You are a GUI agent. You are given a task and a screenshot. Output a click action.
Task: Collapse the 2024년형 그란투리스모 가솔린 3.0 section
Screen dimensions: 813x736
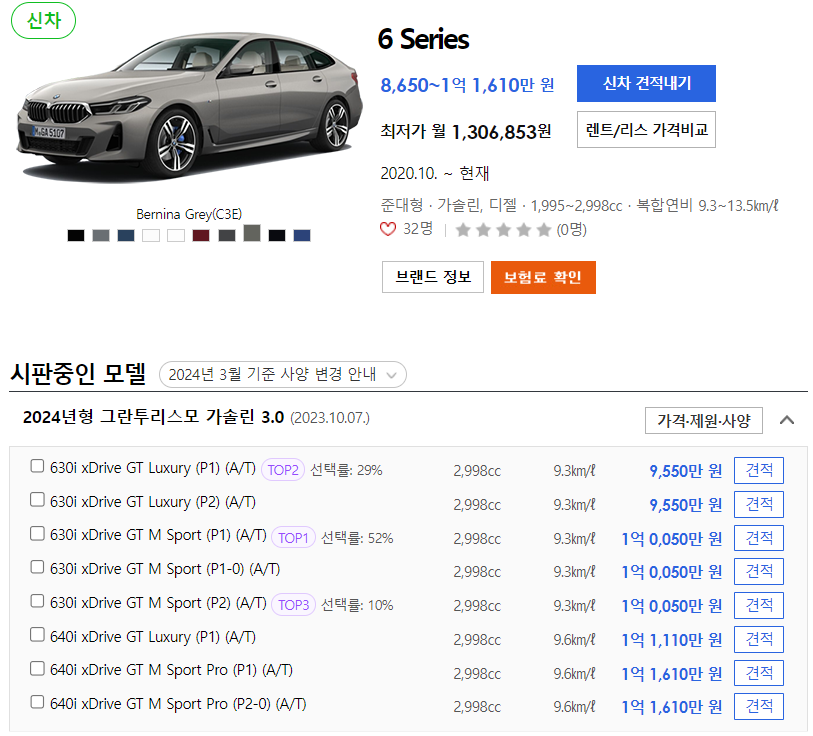pyautogui.click(x=787, y=420)
